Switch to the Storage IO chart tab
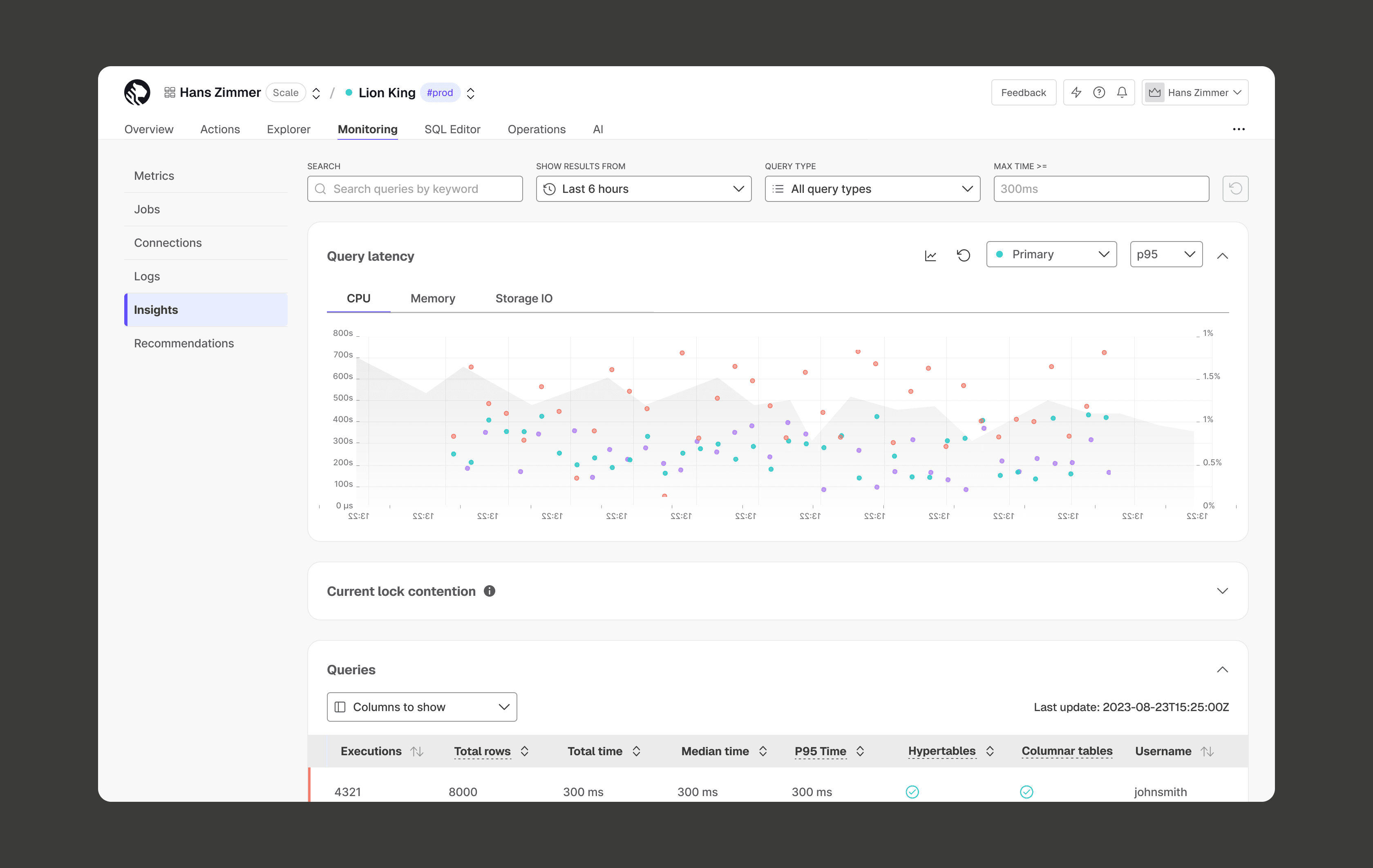This screenshot has width=1373, height=868. point(524,298)
